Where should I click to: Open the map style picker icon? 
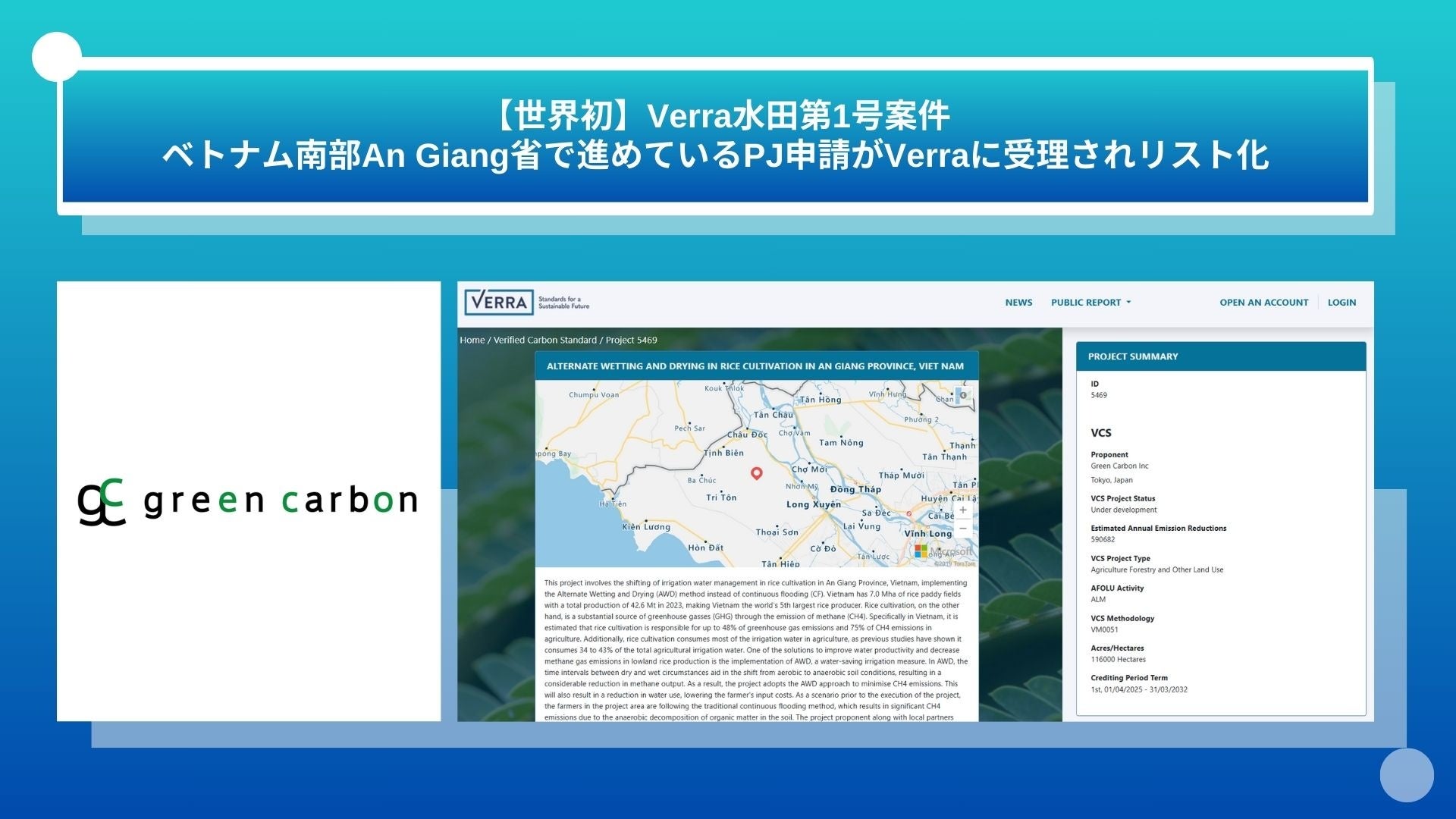point(963,395)
